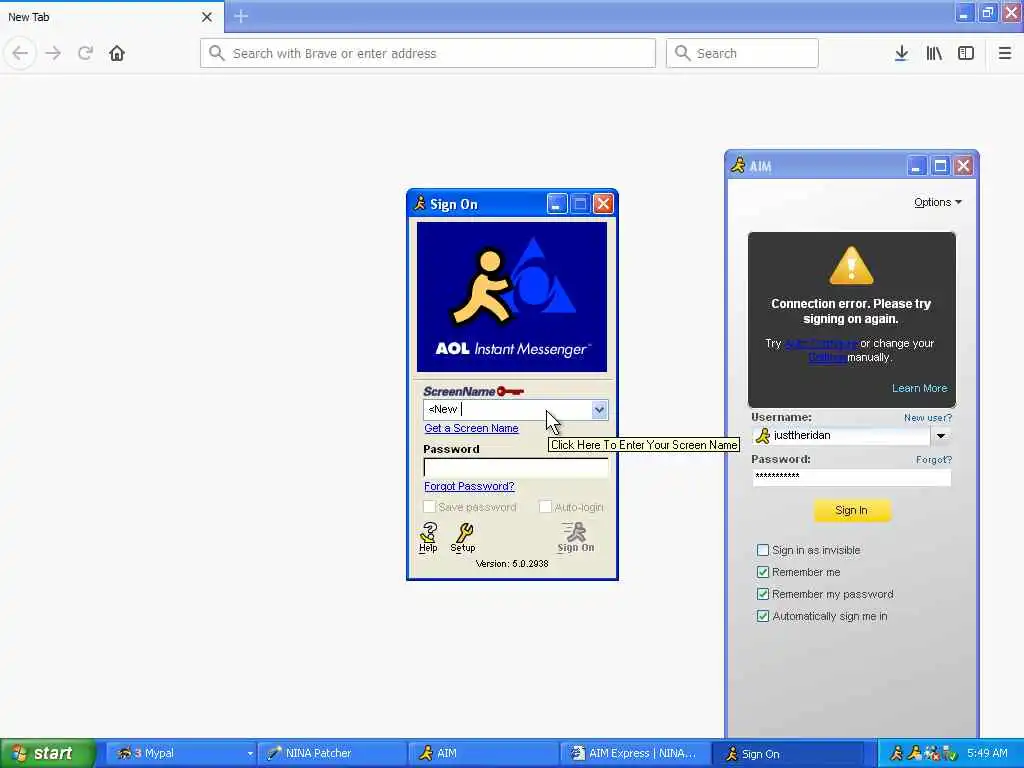Toggle the Save password checkbox
The width and height of the screenshot is (1024, 768).
coord(429,507)
